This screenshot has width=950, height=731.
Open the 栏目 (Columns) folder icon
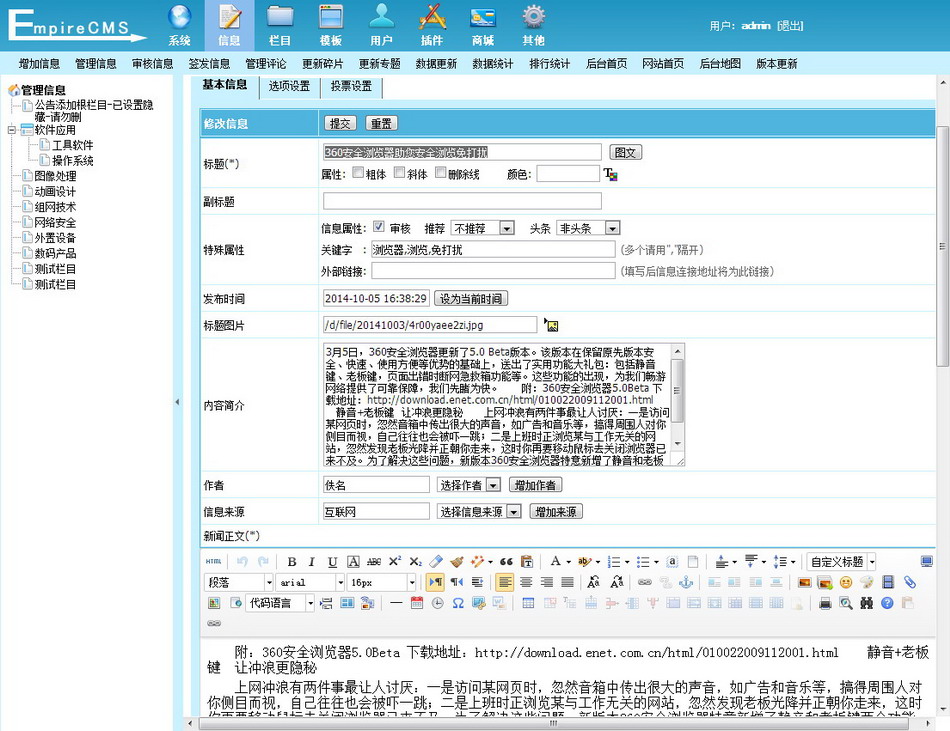point(280,25)
